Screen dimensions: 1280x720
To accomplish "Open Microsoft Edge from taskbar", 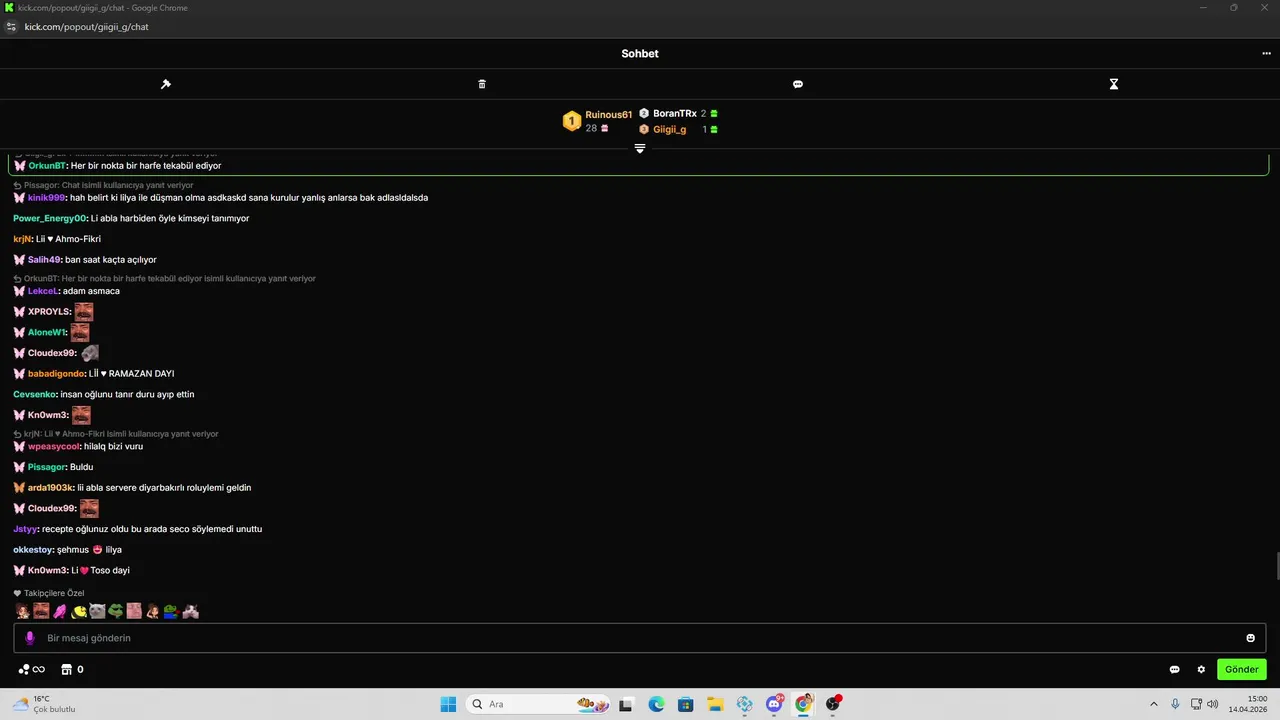I will pos(656,704).
